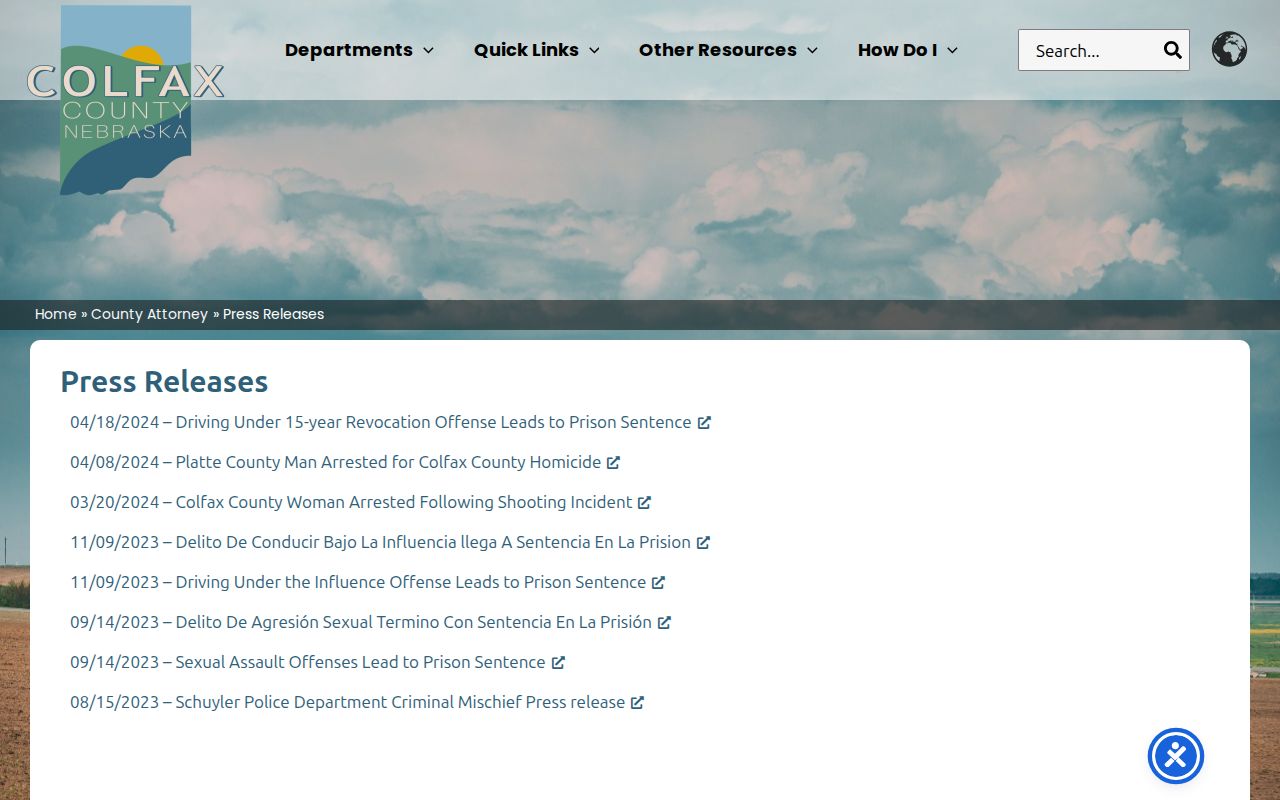The height and width of the screenshot is (800, 1280).
Task: Go to County Attorney in the breadcrumb
Action: pyautogui.click(x=149, y=314)
